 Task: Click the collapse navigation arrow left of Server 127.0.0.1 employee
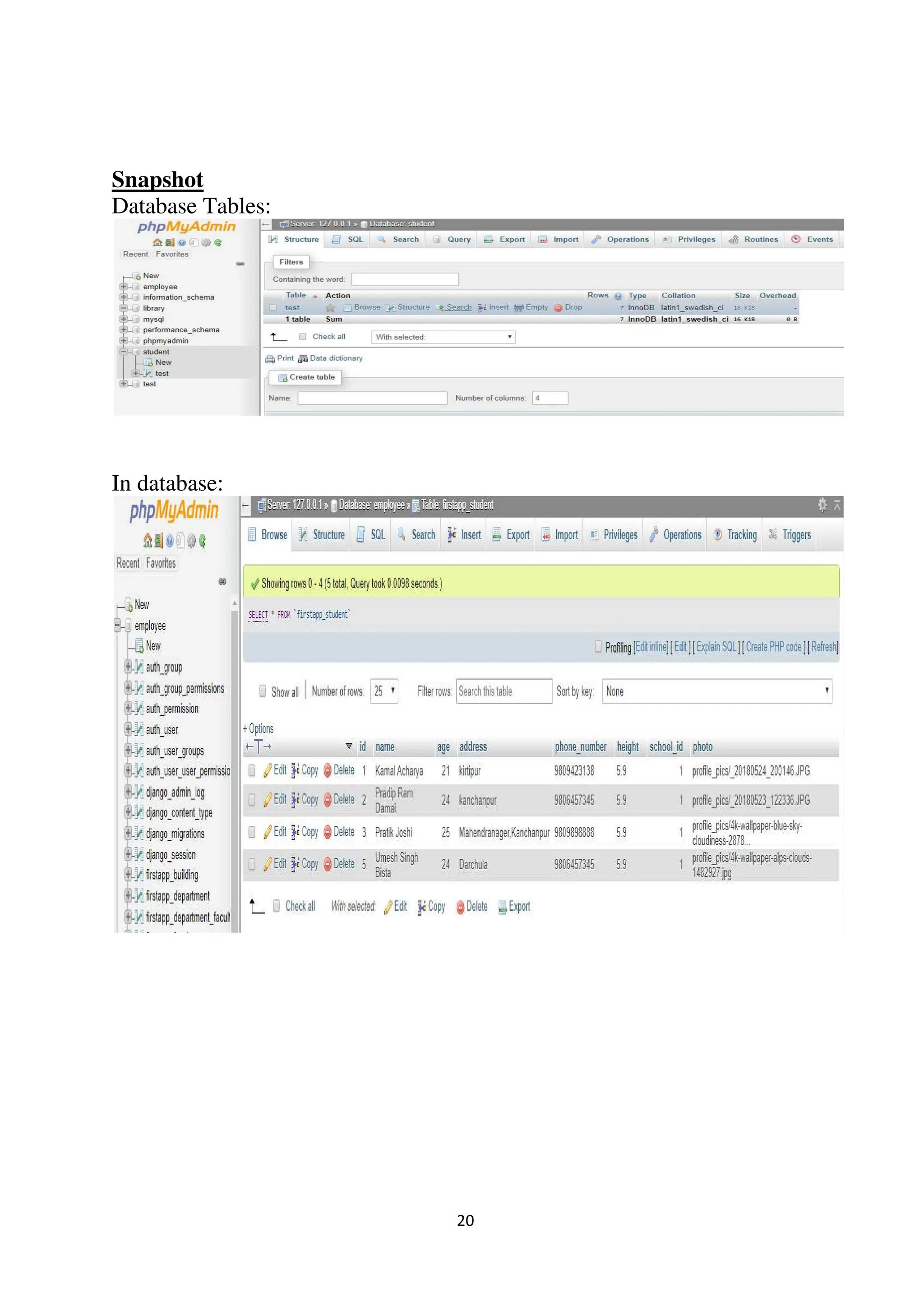pos(246,505)
